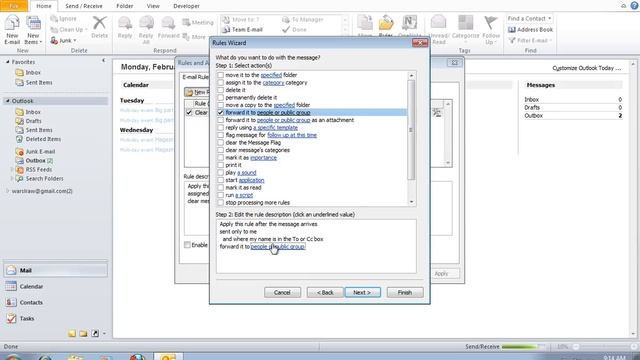This screenshot has width=640, height=360.
Task: Click the Ignore conversation button
Action: [x=64, y=19]
